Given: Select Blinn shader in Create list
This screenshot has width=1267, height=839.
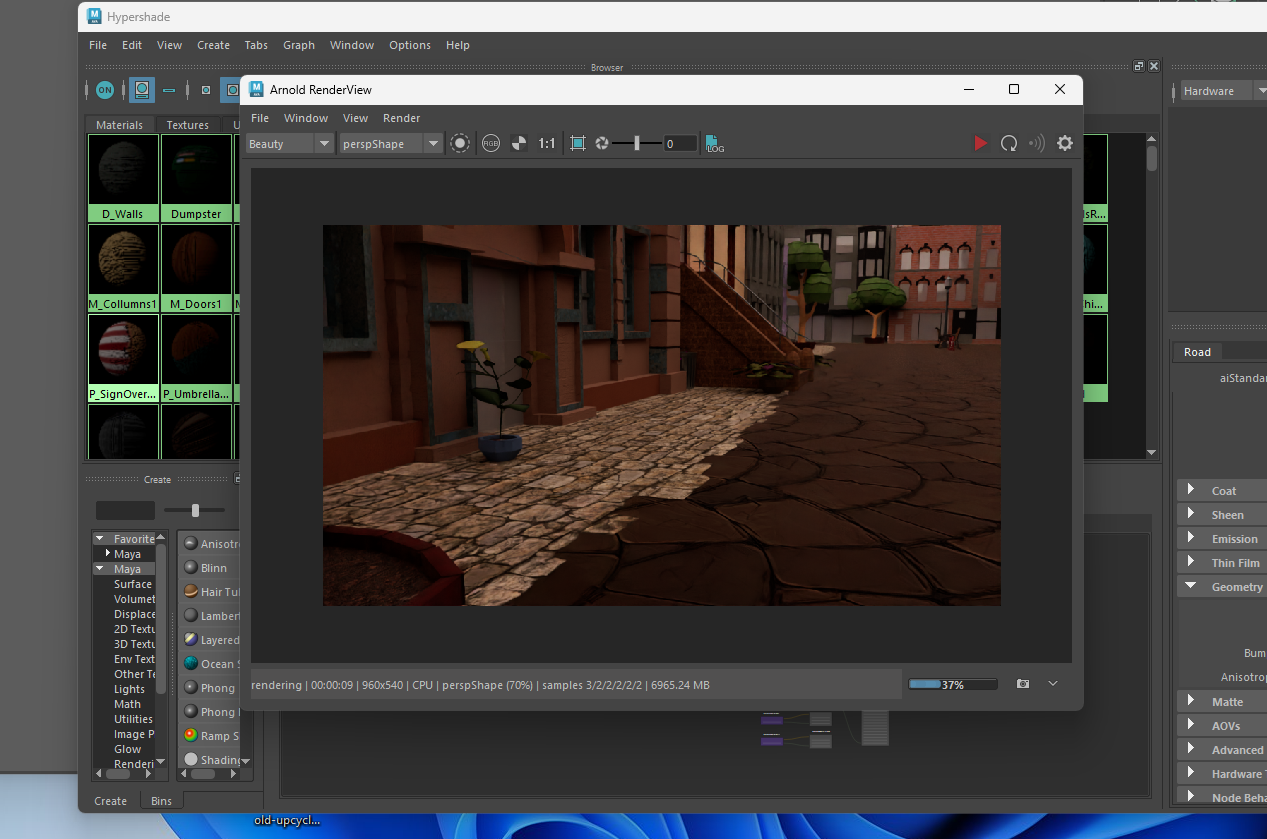Looking at the screenshot, I should tap(213, 568).
